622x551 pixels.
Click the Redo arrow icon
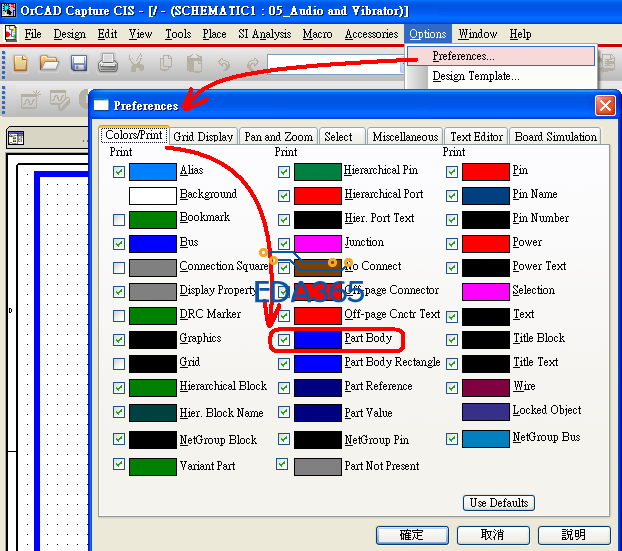tap(253, 64)
